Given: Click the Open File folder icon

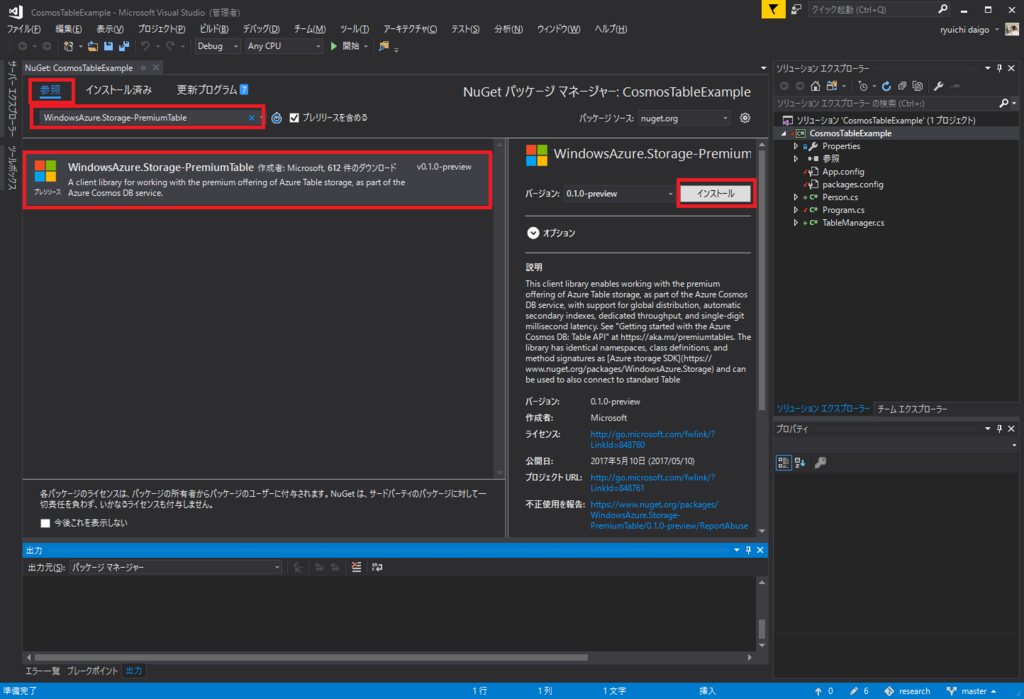Looking at the screenshot, I should click(93, 46).
